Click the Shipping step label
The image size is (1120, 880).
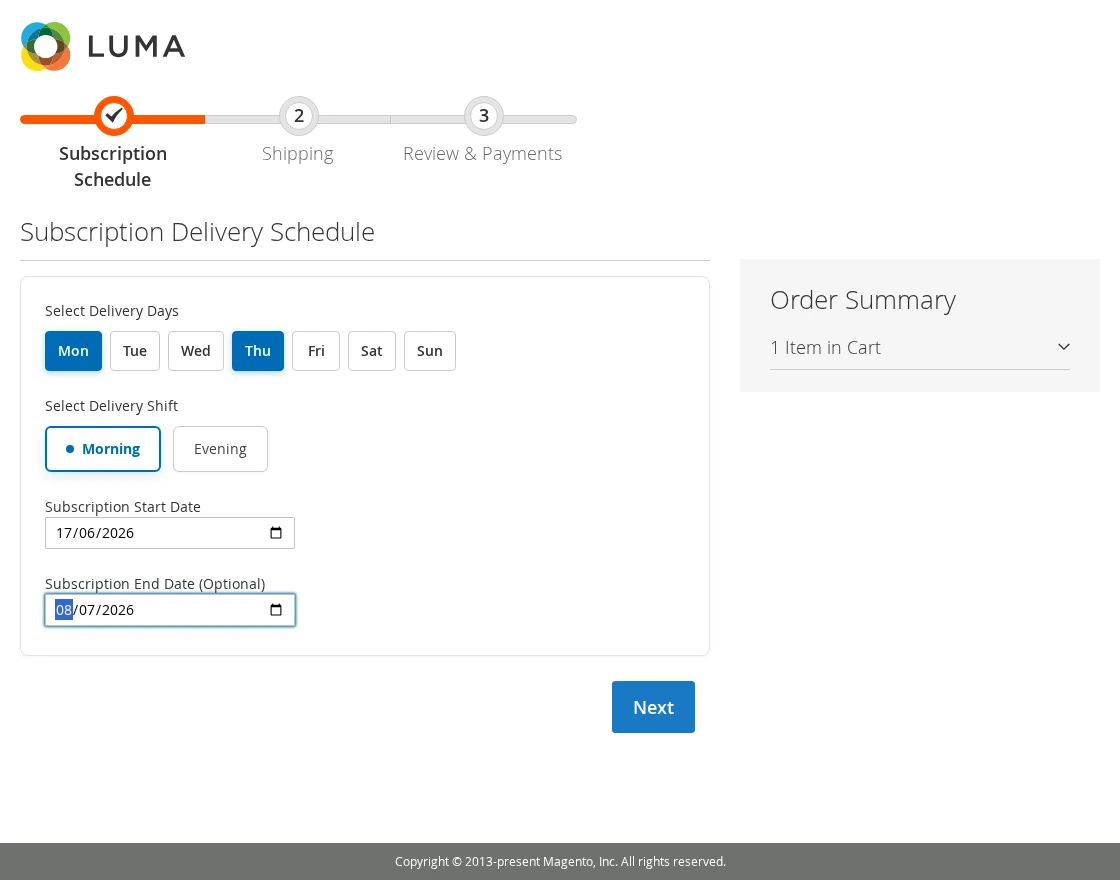coord(298,154)
